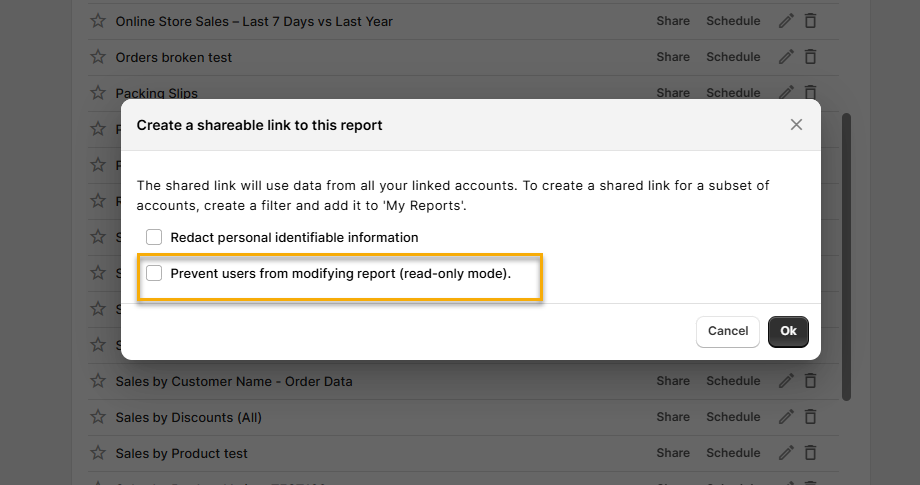
Task: Trash the Sales by Discounts (All) report
Action: [x=811, y=417]
